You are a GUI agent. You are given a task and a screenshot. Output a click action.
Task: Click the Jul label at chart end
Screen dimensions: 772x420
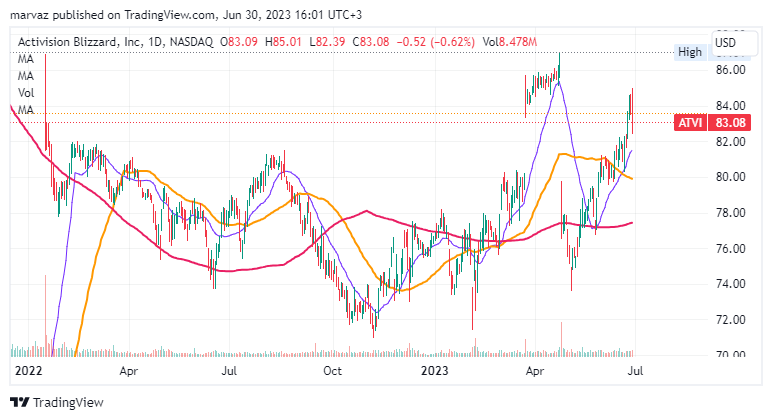[x=635, y=371]
